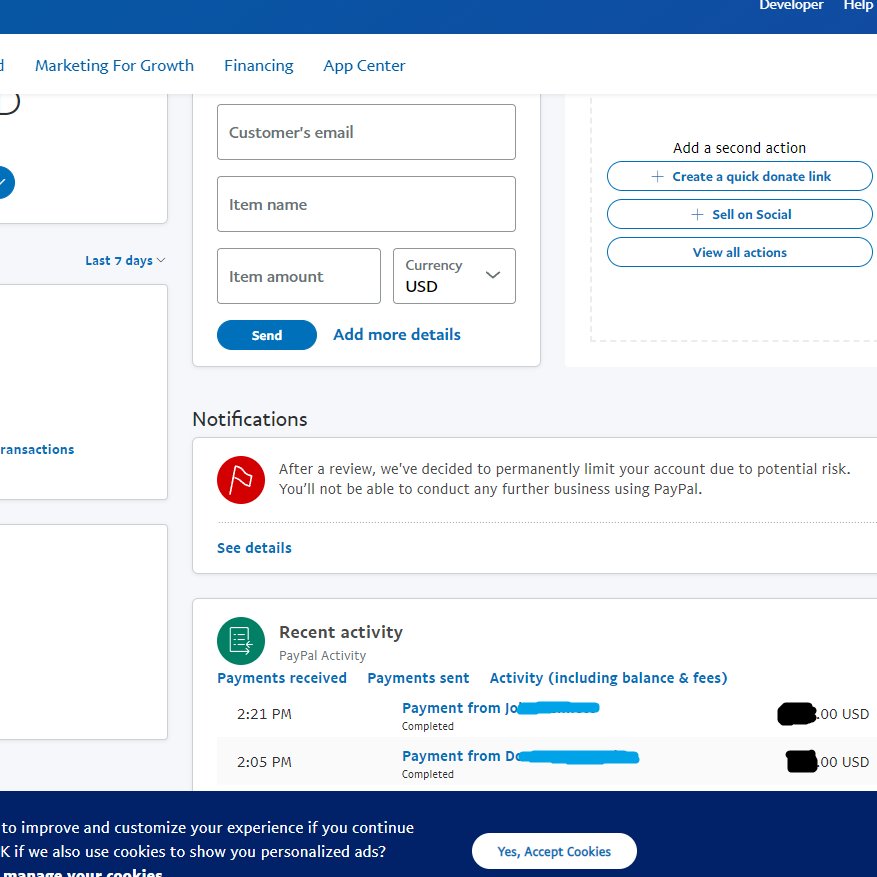The width and height of the screenshot is (877, 877).
Task: Click plus icon beside quick donate link
Action: click(658, 177)
